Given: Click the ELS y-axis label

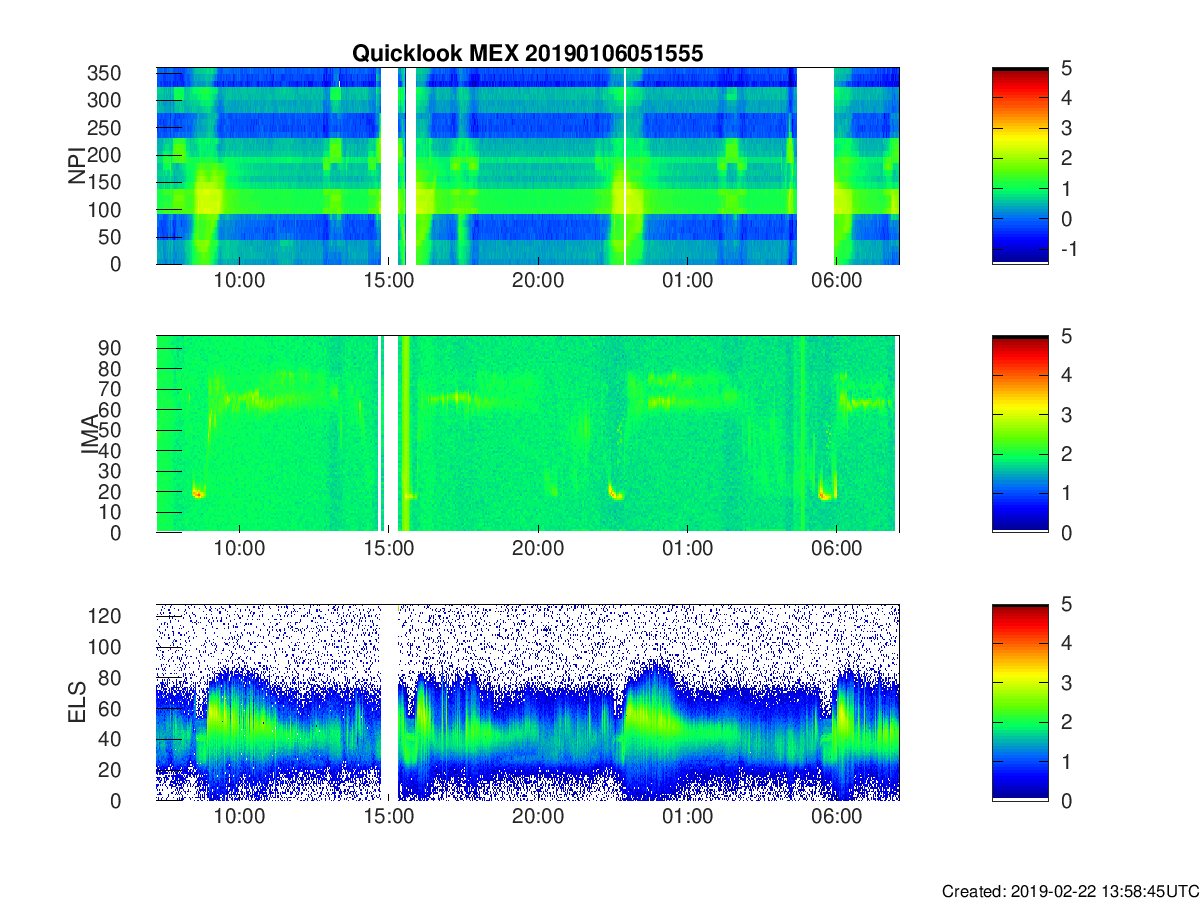Looking at the screenshot, I should pos(76,702).
